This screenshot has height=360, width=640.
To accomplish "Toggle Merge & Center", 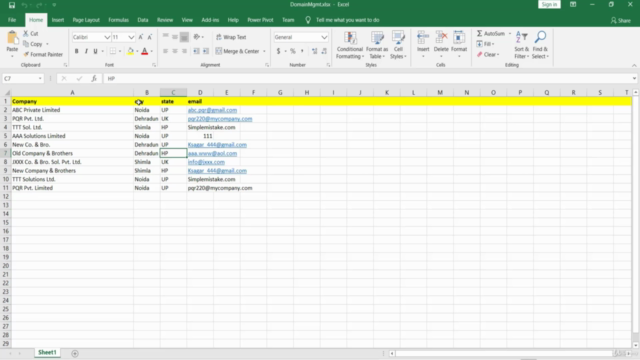I will 238,51.
